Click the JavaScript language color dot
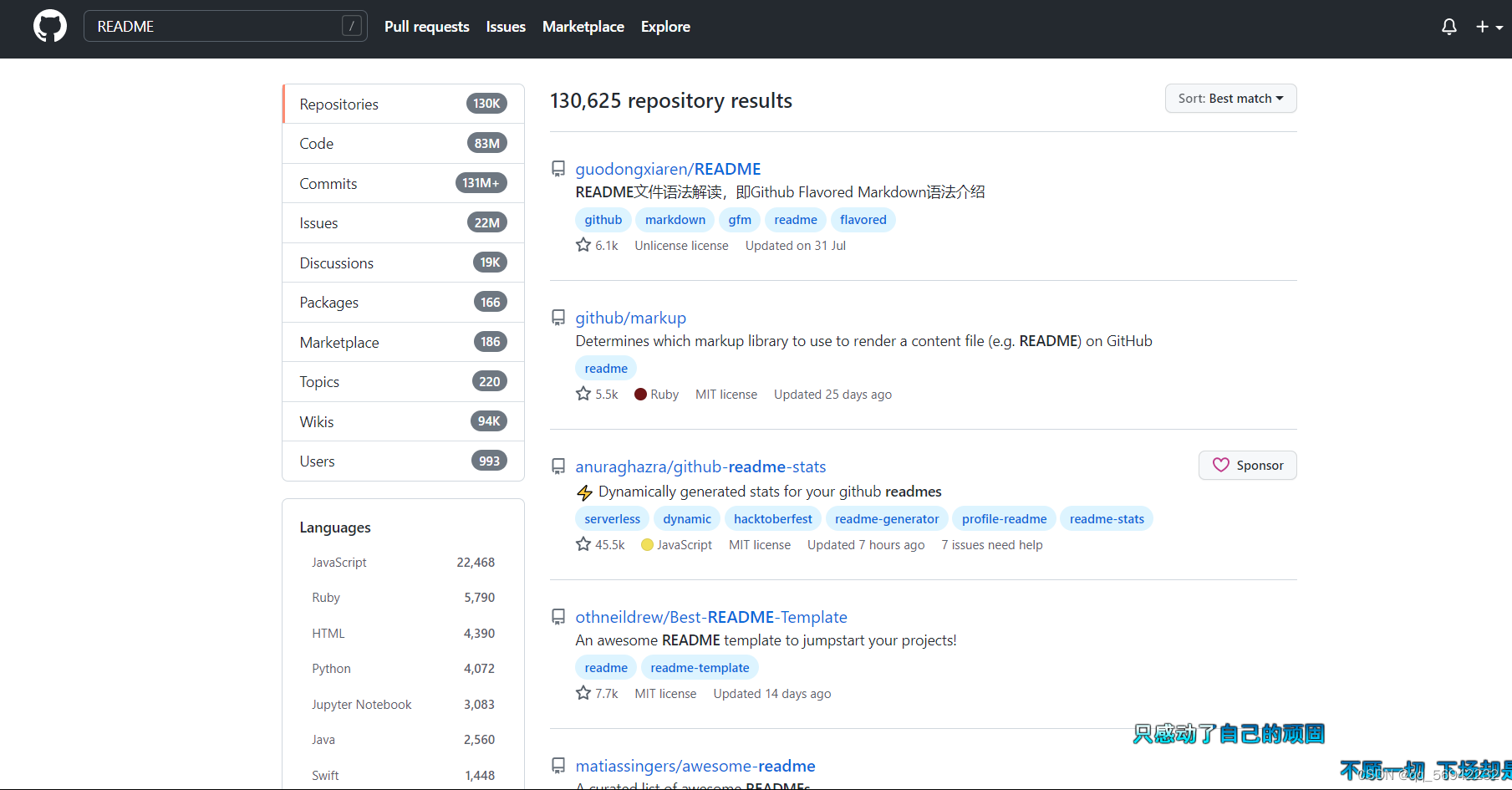 647,545
